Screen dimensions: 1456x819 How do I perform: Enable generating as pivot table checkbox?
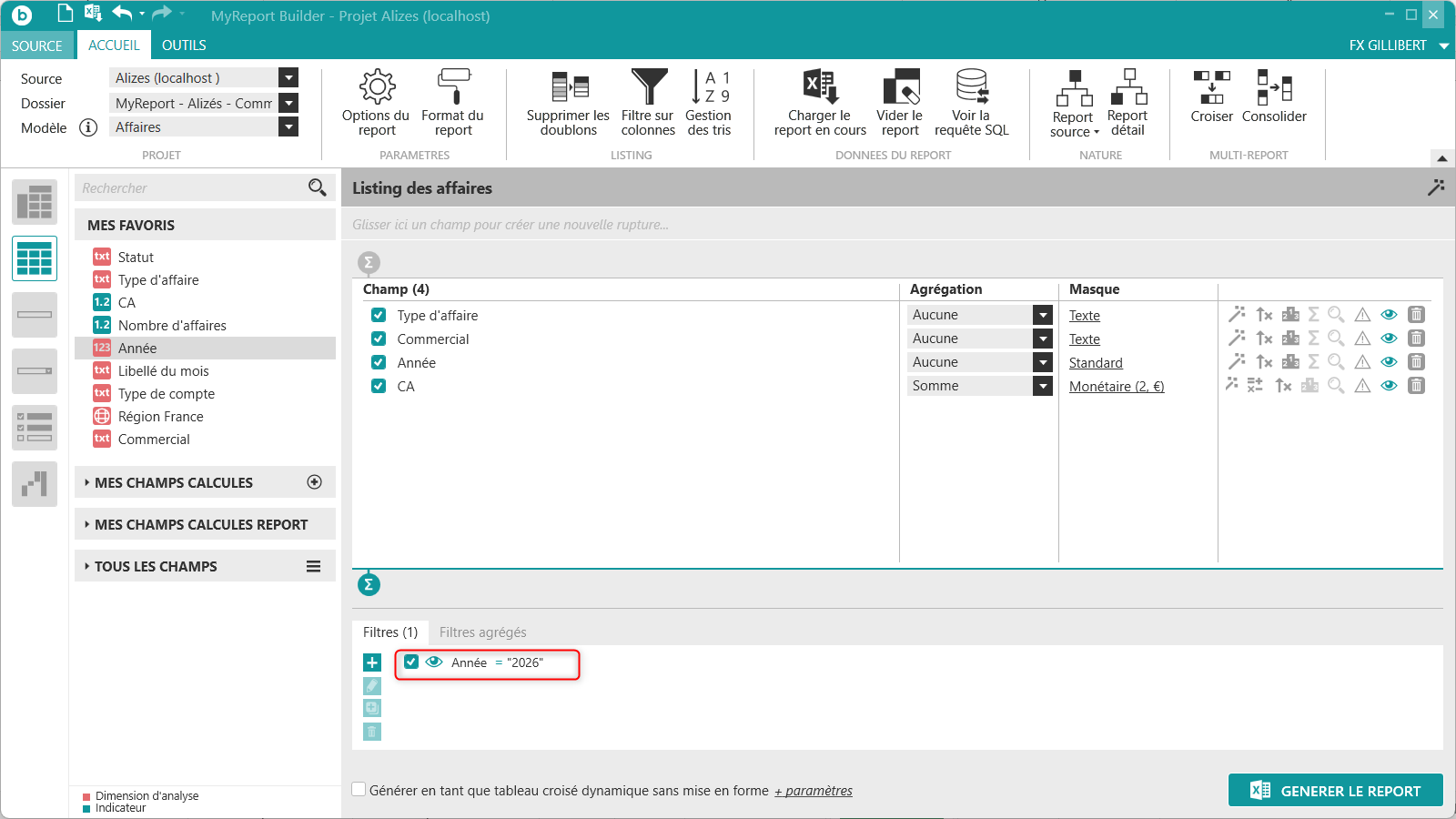pos(359,790)
